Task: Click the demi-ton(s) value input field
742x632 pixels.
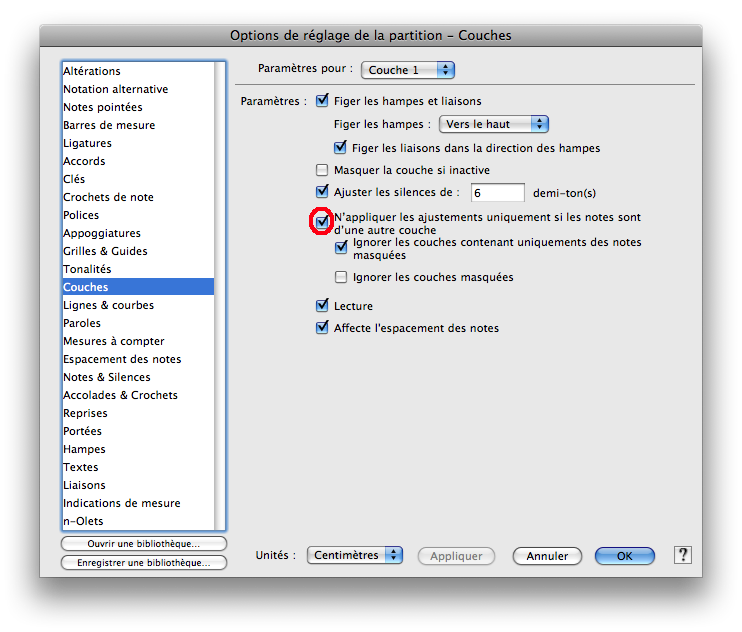Action: pos(497,192)
